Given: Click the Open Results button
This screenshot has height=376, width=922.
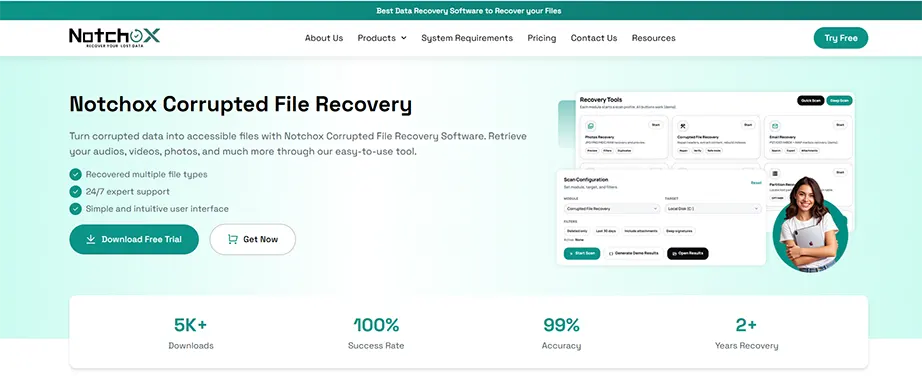Looking at the screenshot, I should 688,254.
